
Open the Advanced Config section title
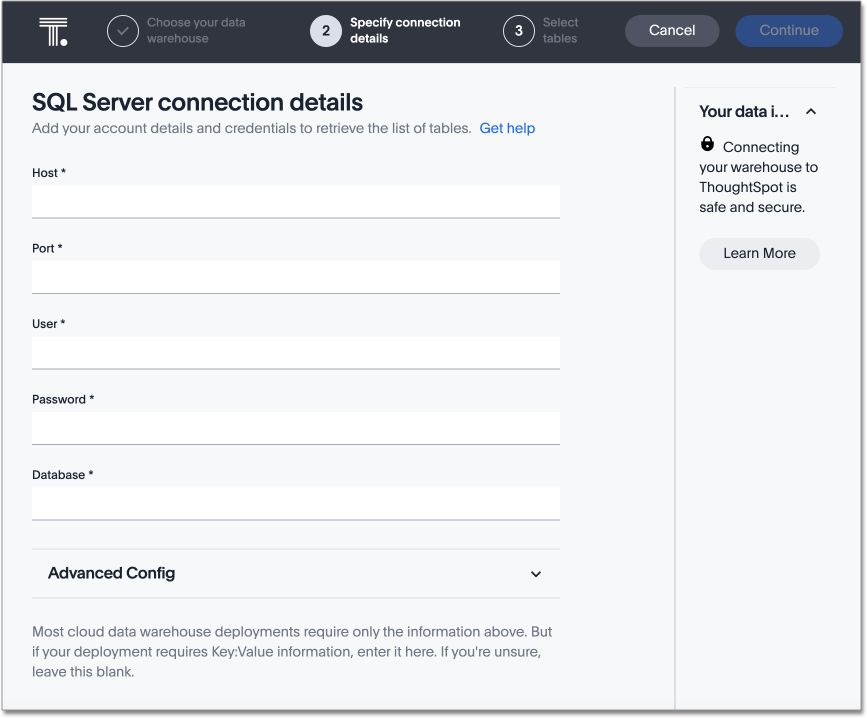pyautogui.click(x=112, y=573)
